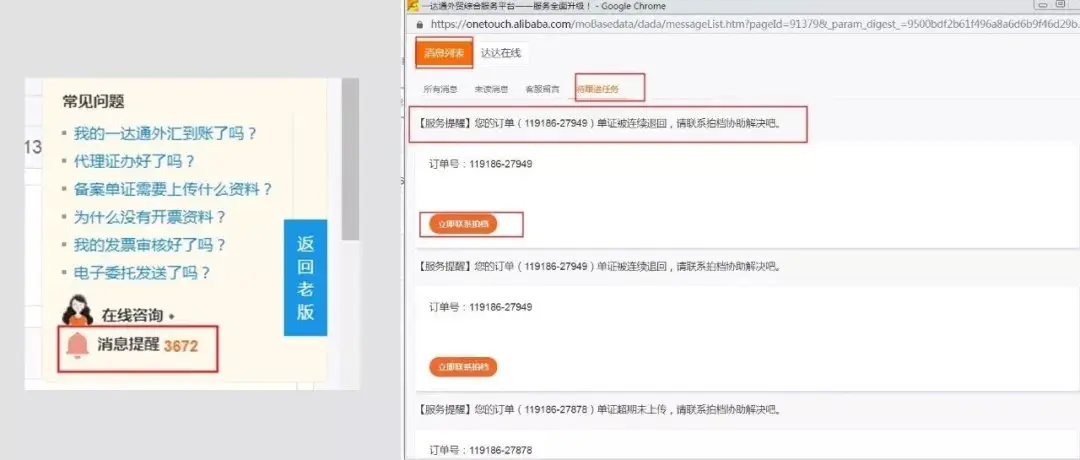Open FAQ 我的一达通外汇到账了吗？

click(x=165, y=133)
